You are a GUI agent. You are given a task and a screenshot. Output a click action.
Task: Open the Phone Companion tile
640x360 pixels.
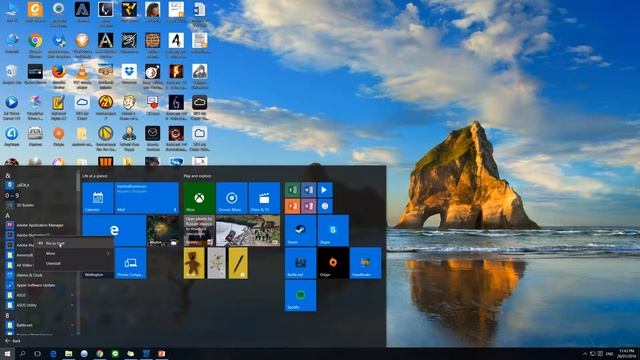point(131,263)
